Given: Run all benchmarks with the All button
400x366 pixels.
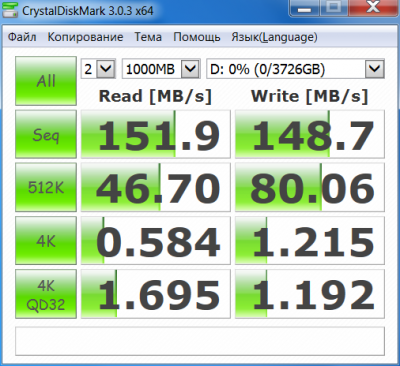Looking at the screenshot, I should (46, 81).
